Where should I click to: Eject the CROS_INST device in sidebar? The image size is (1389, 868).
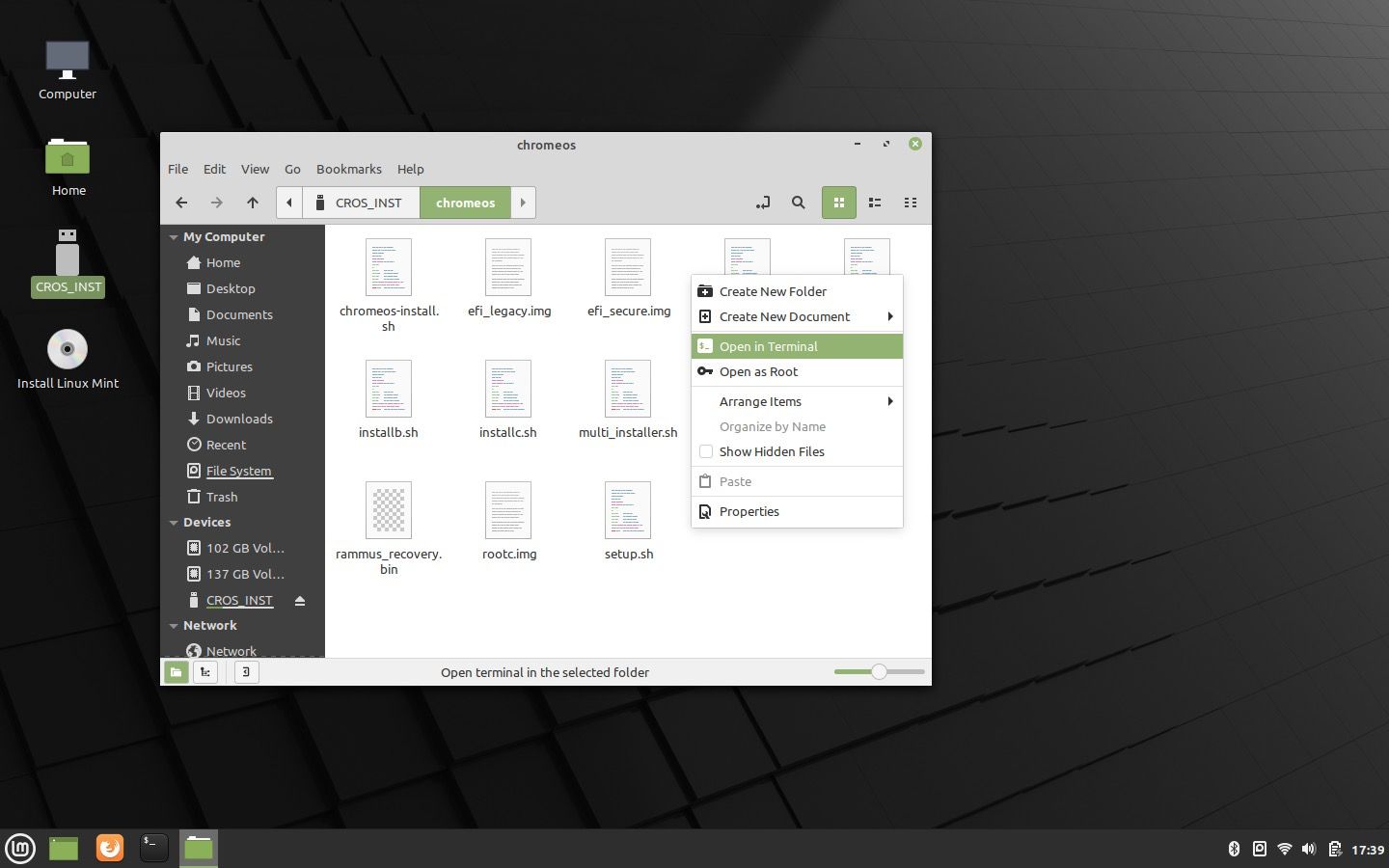pyautogui.click(x=300, y=601)
